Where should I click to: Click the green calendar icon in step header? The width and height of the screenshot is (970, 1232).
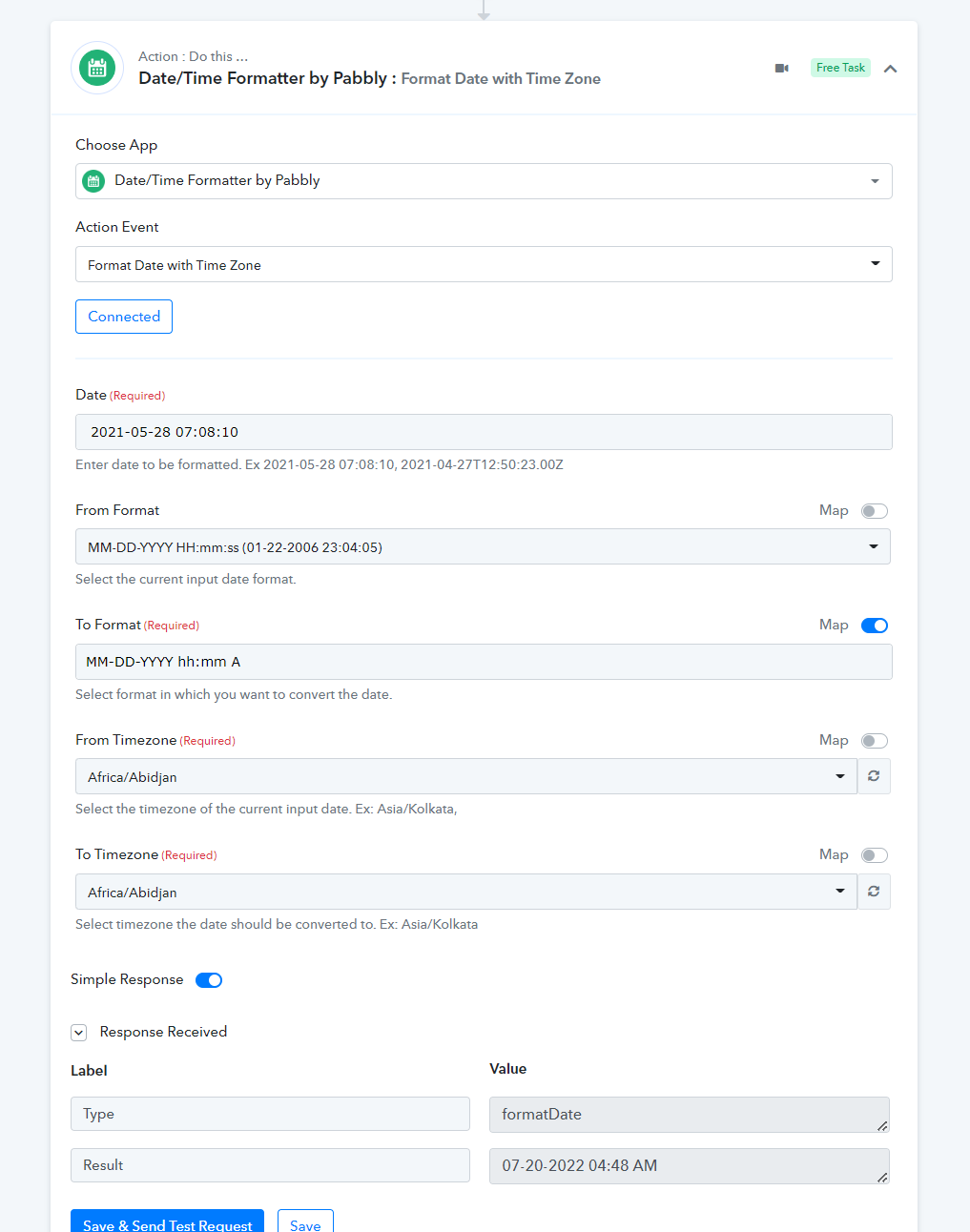[97, 68]
